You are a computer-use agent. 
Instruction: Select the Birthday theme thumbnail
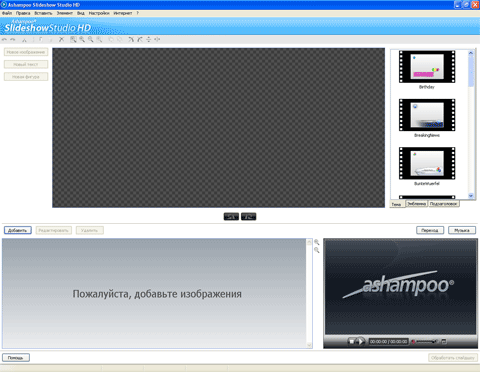coord(427,67)
